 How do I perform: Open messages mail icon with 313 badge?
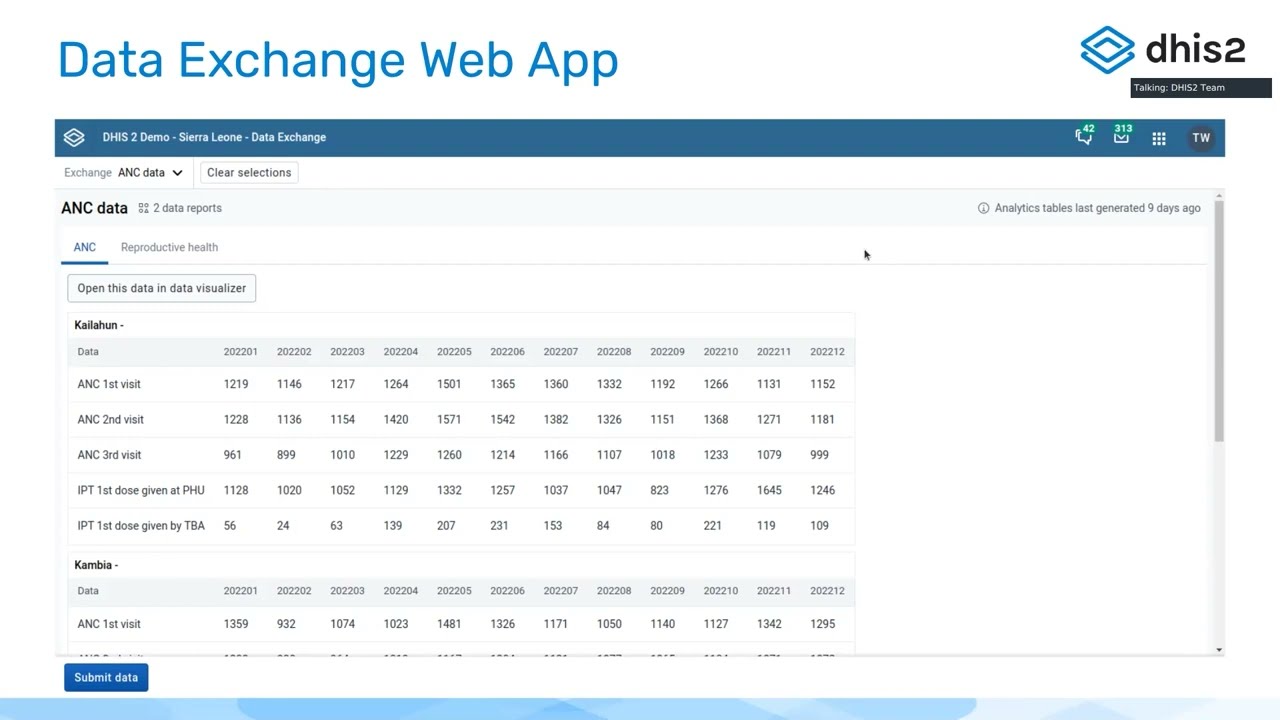pos(1122,136)
